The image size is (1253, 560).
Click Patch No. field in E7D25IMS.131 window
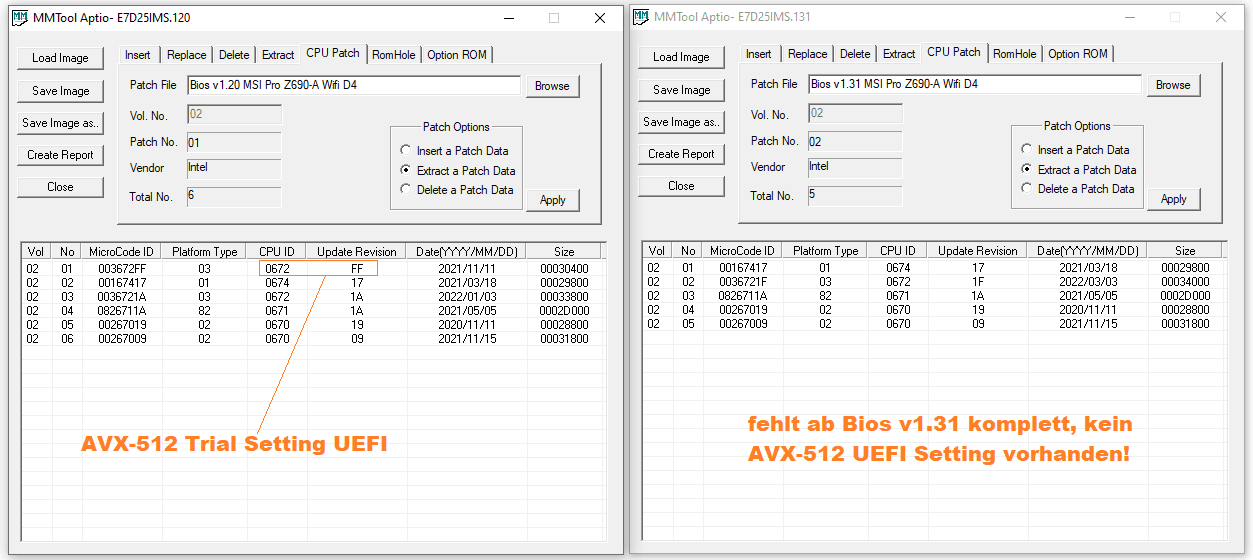855,142
